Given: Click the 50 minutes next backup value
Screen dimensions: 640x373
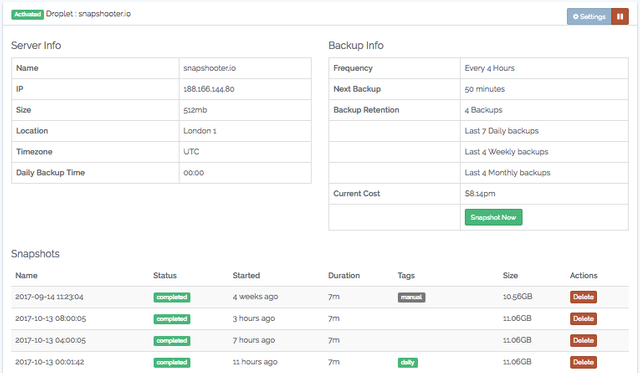Looking at the screenshot, I should pos(484,89).
